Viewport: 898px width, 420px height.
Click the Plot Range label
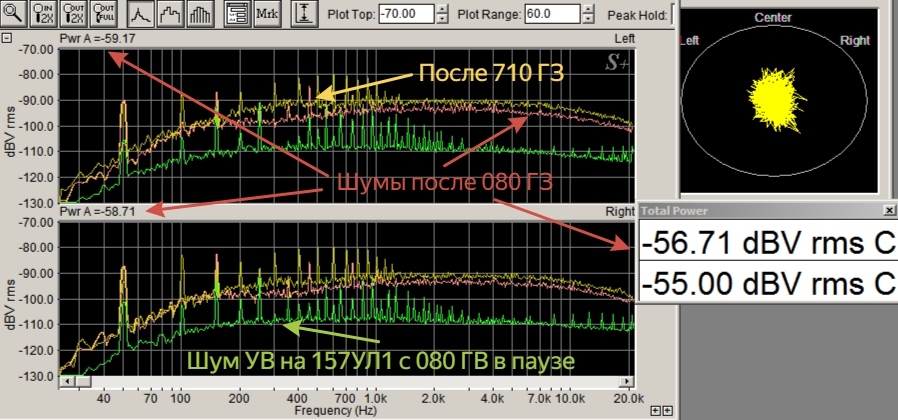[x=490, y=14]
